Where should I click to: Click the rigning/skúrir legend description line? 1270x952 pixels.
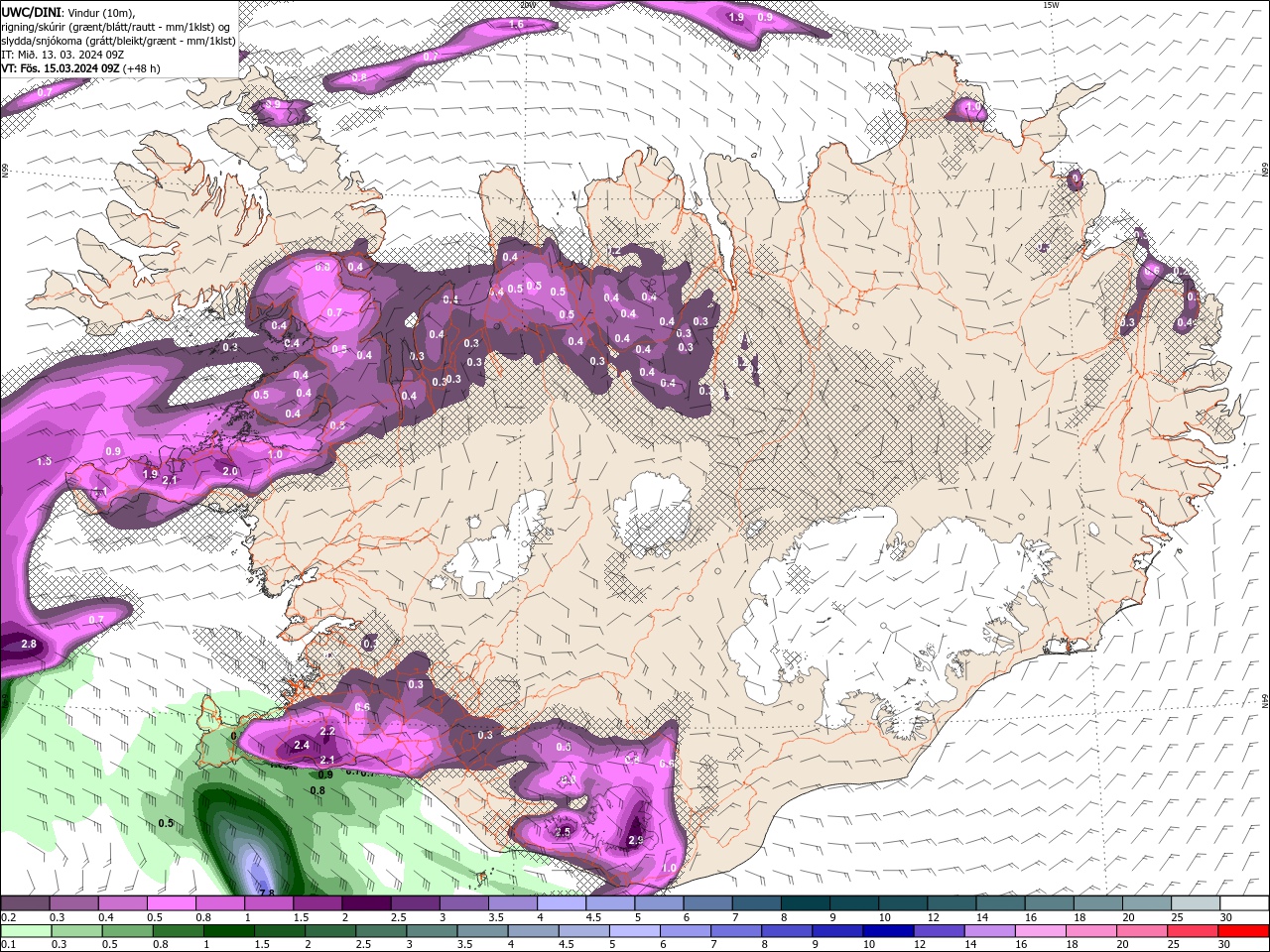click(x=115, y=27)
